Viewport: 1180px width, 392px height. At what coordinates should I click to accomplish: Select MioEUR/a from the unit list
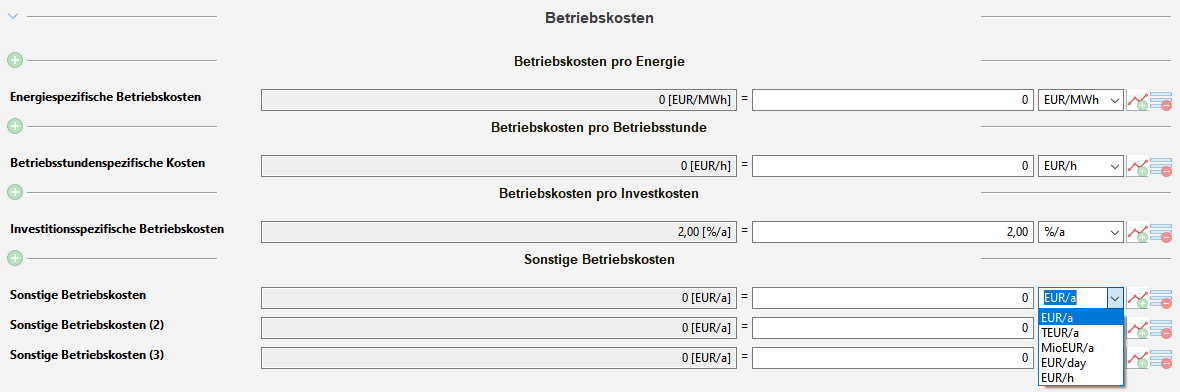pyautogui.click(x=1081, y=348)
